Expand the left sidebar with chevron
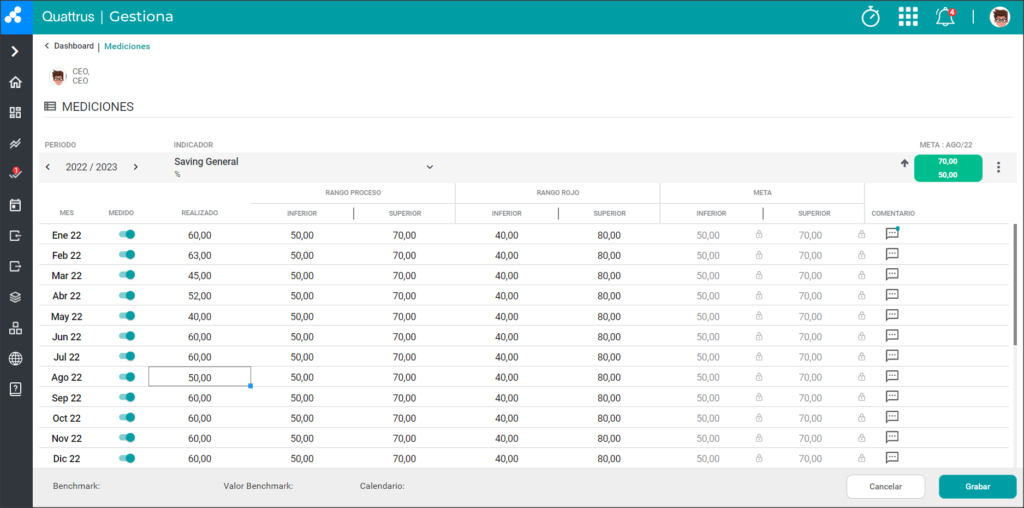 point(16,52)
